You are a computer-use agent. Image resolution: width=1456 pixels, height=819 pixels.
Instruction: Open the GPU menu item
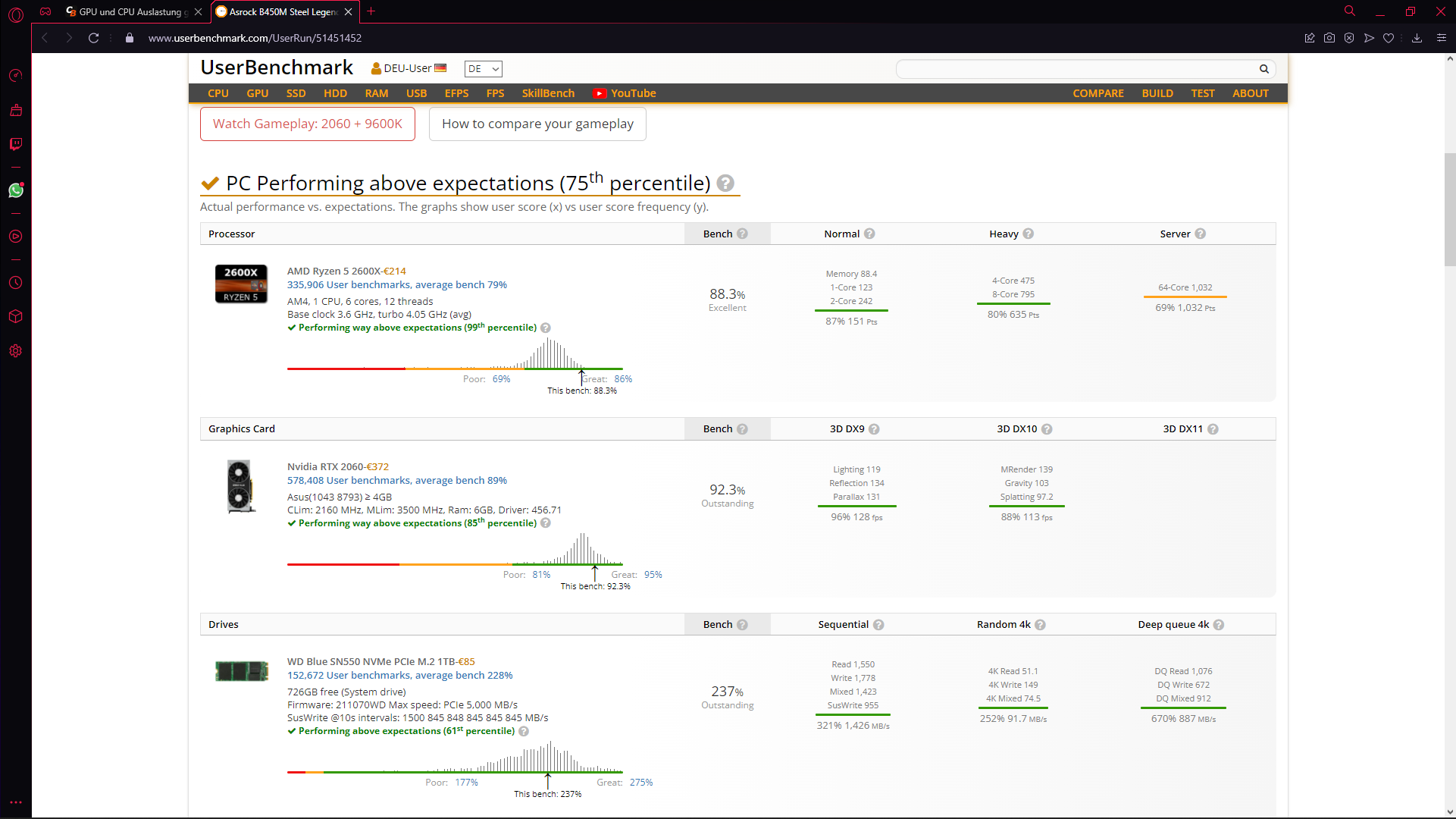pos(257,93)
